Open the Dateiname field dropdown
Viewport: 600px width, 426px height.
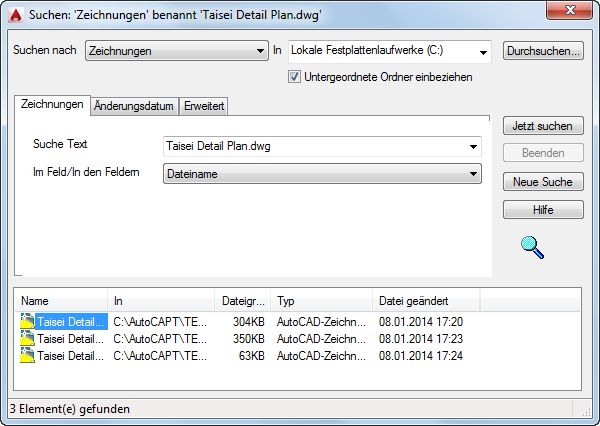(x=322, y=174)
